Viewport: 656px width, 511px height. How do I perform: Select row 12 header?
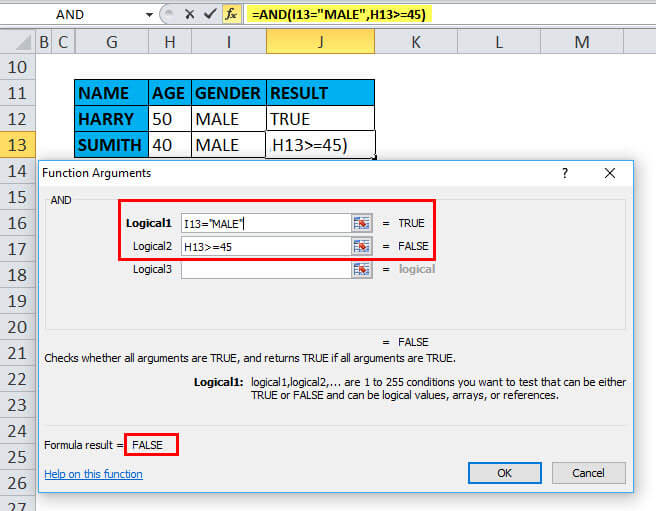[x=18, y=119]
